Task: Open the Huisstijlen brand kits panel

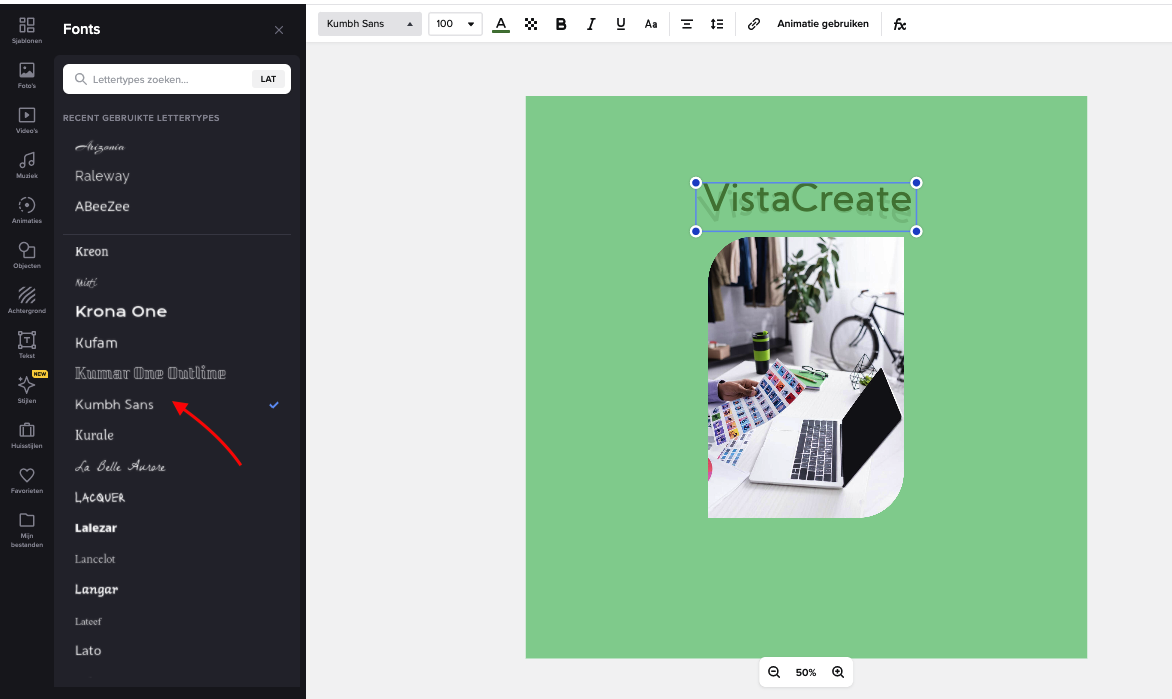Action: (x=27, y=434)
